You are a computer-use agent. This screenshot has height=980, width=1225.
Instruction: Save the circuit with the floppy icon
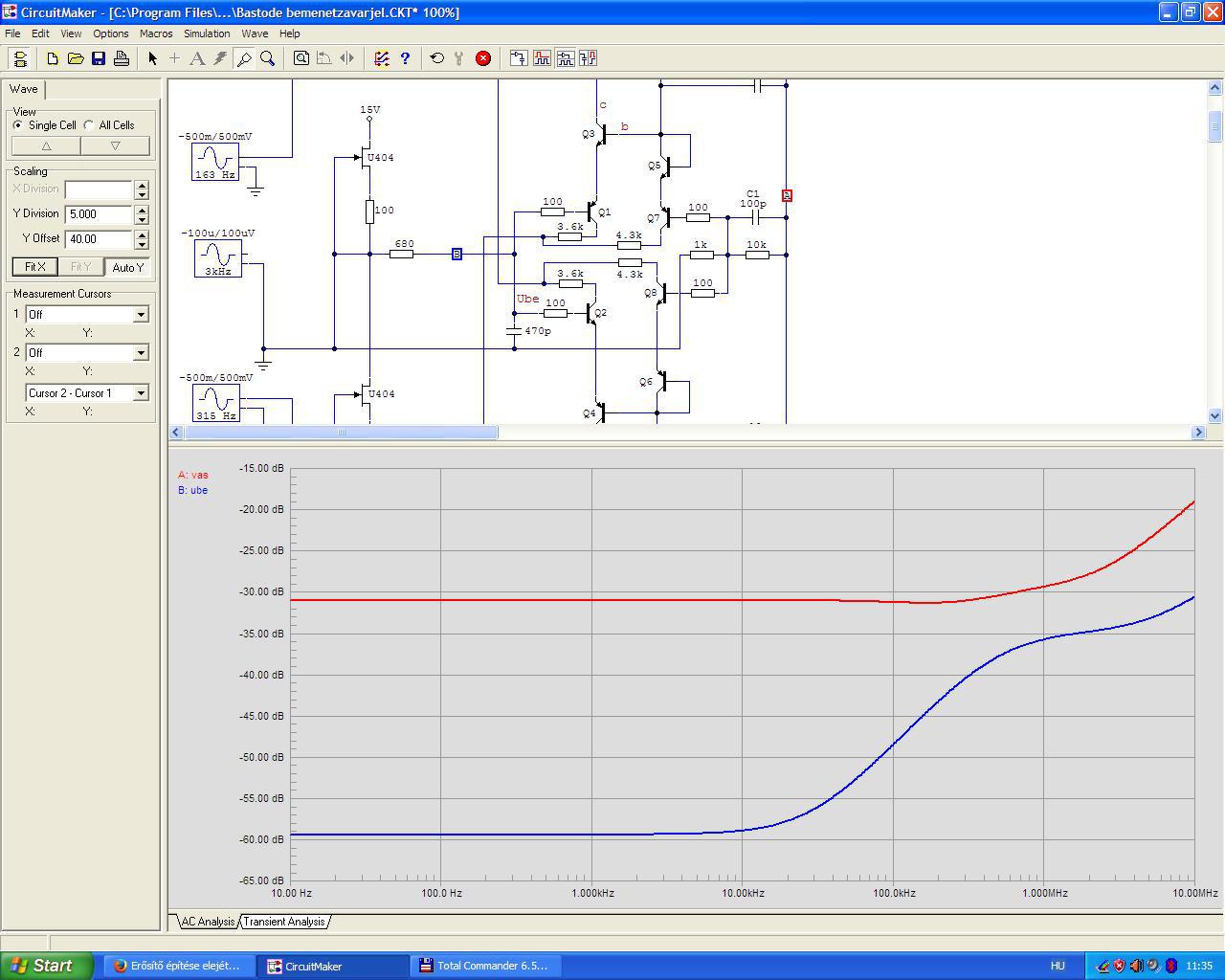(99, 58)
